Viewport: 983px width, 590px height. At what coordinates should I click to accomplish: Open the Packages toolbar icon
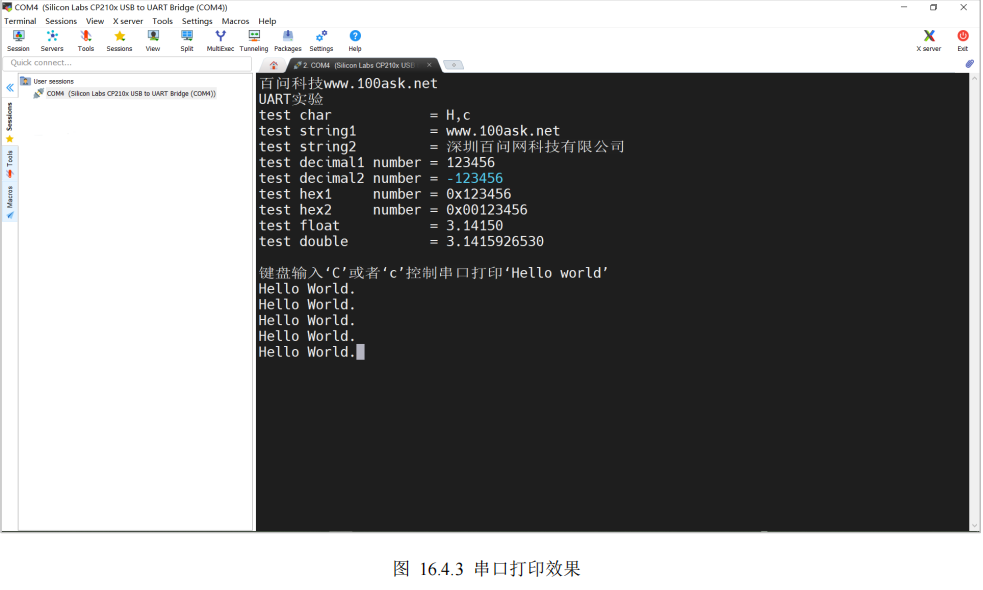[288, 41]
